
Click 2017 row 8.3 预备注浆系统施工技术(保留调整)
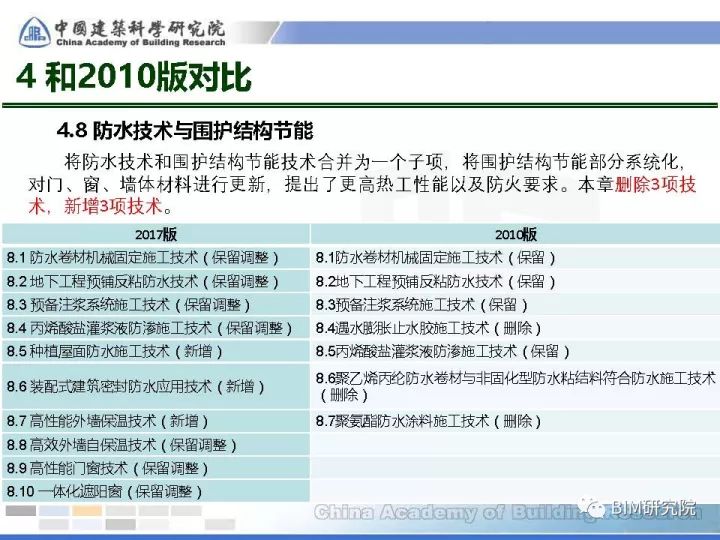pos(156,304)
